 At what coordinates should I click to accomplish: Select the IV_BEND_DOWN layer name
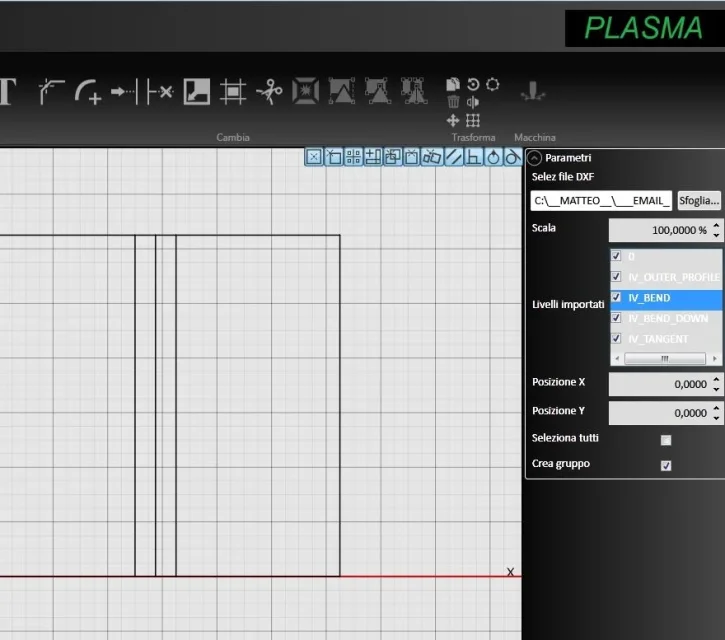point(668,319)
